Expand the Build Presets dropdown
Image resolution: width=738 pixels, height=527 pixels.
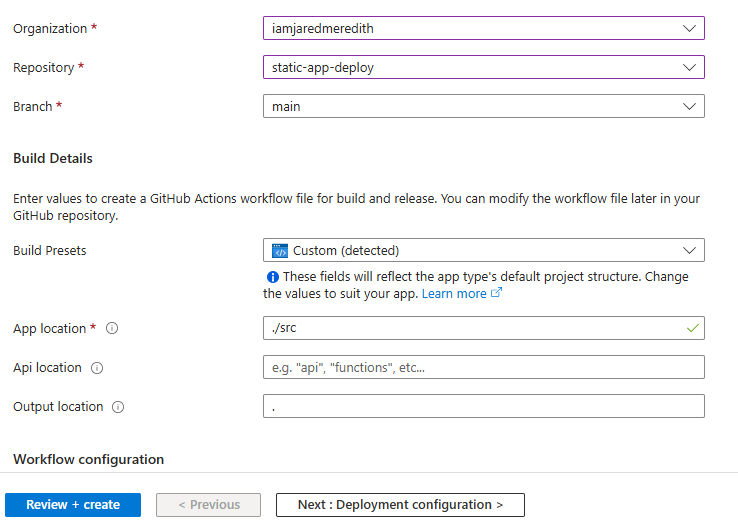tap(483, 250)
